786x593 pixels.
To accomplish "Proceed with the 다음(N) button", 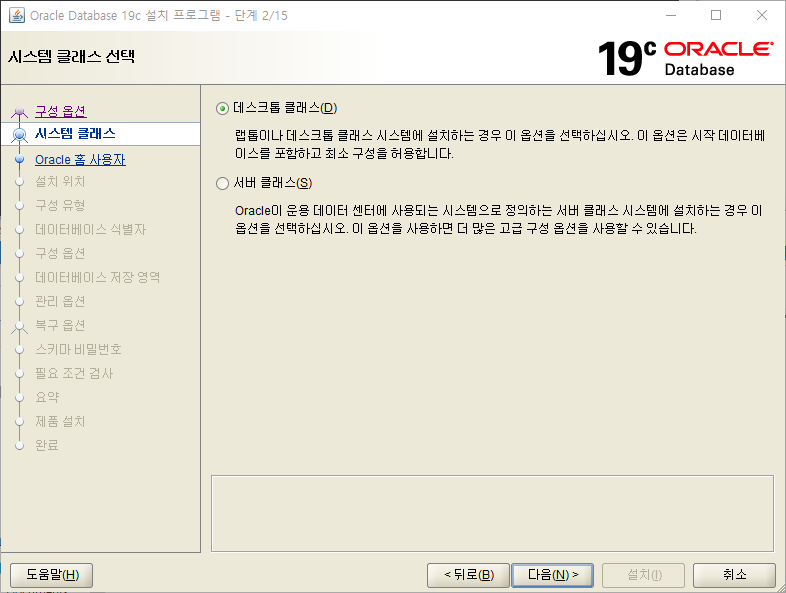I will point(552,574).
